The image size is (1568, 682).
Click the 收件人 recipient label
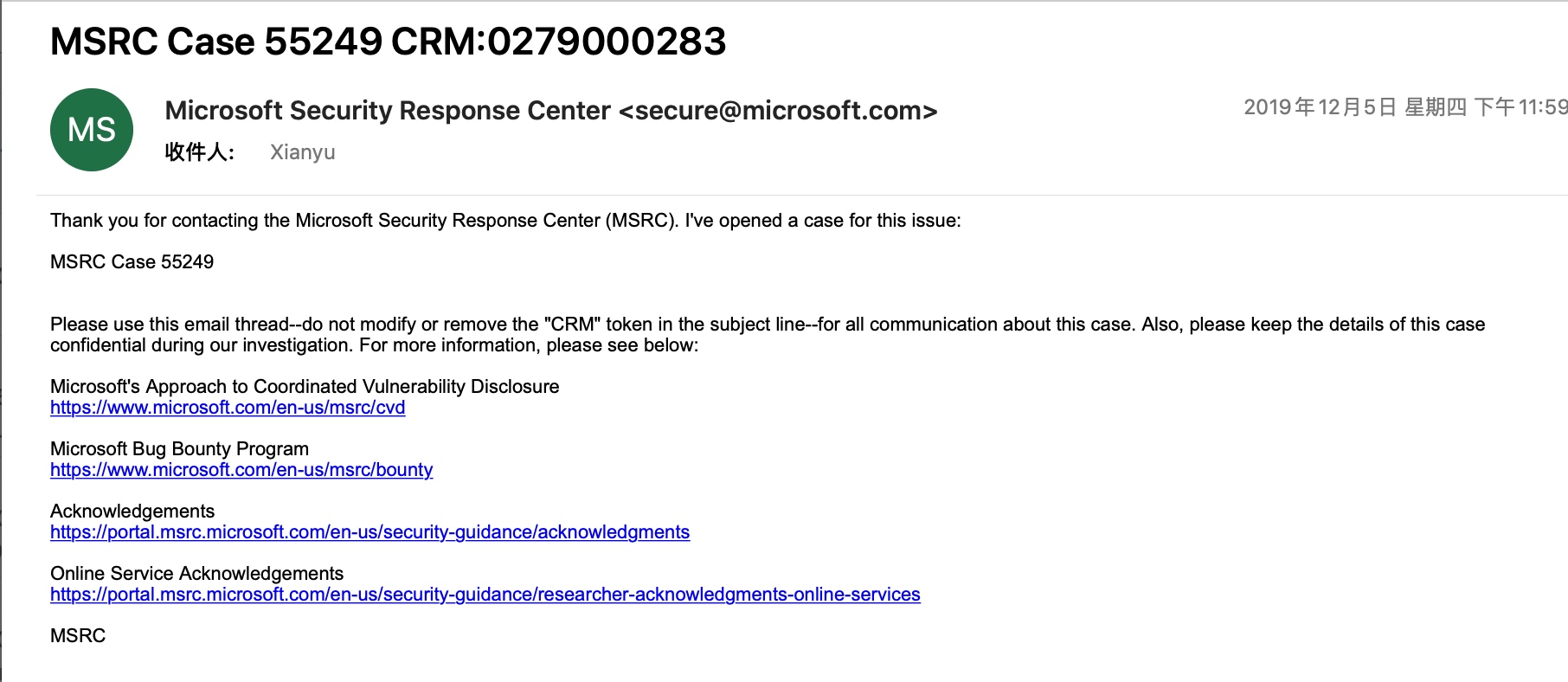(x=199, y=152)
